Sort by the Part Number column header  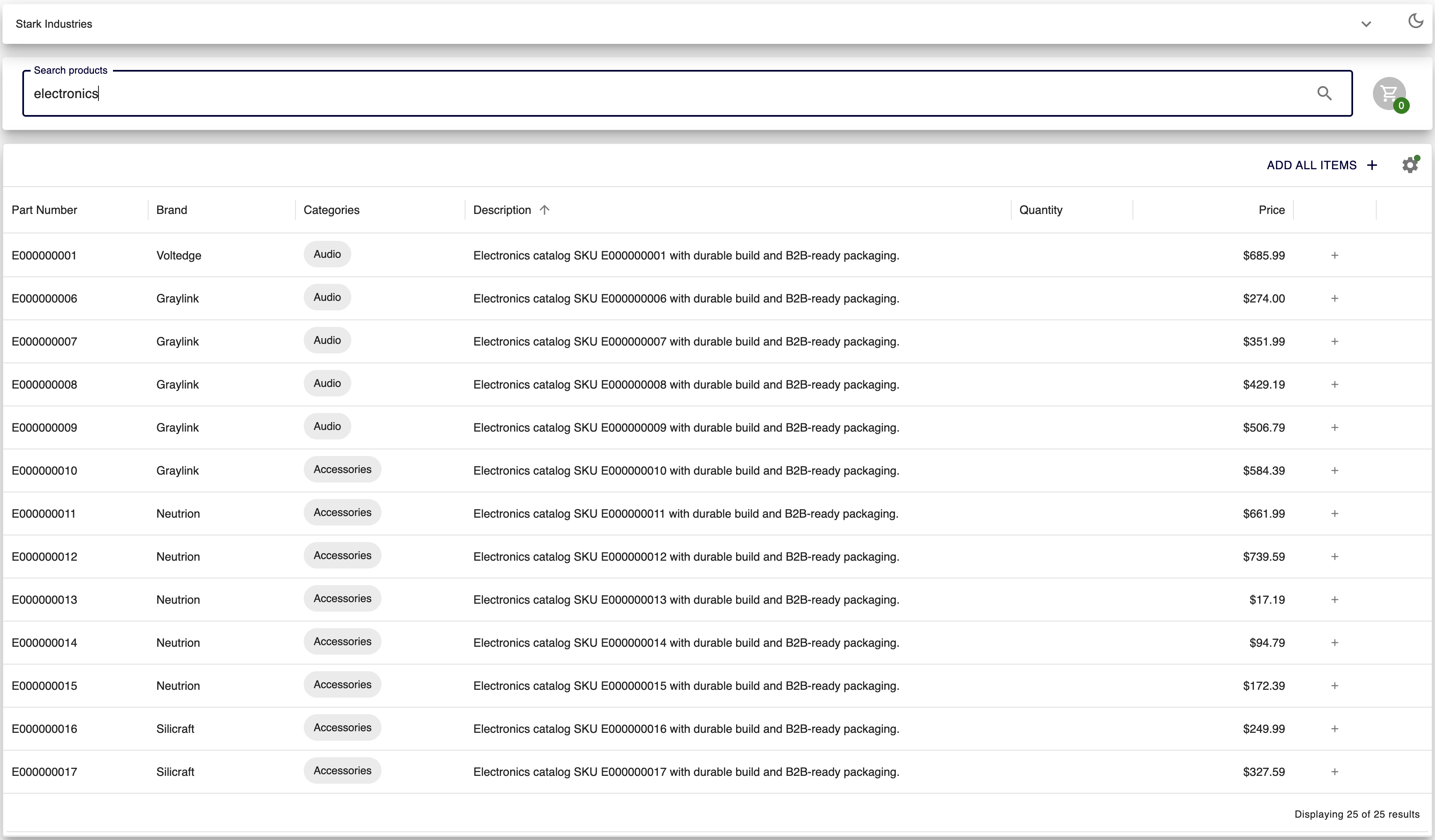pos(44,210)
